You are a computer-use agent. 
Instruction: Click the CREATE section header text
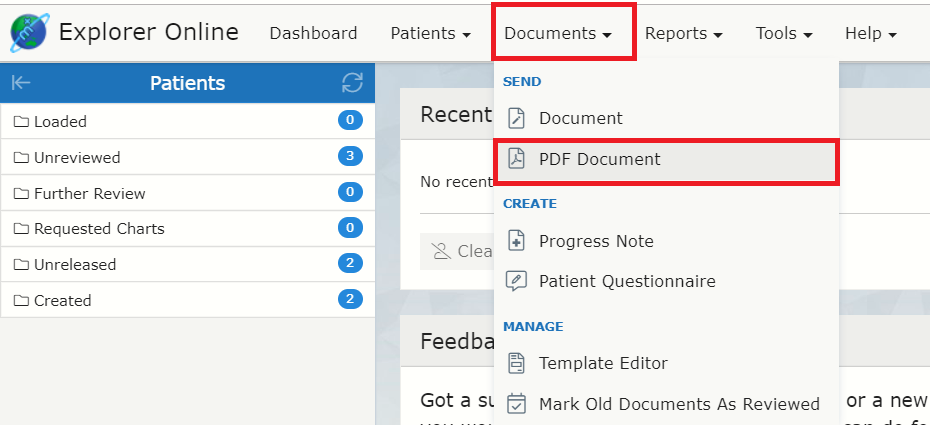(530, 204)
